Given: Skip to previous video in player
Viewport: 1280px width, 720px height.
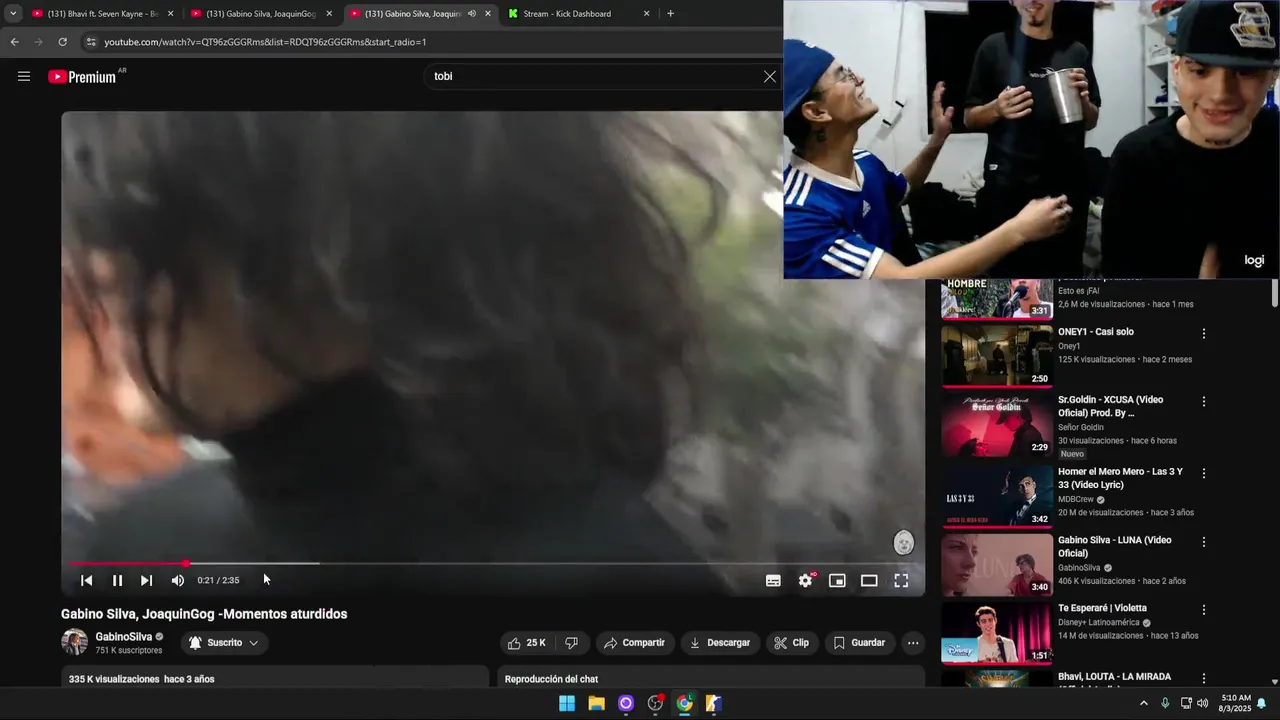Looking at the screenshot, I should (x=87, y=580).
